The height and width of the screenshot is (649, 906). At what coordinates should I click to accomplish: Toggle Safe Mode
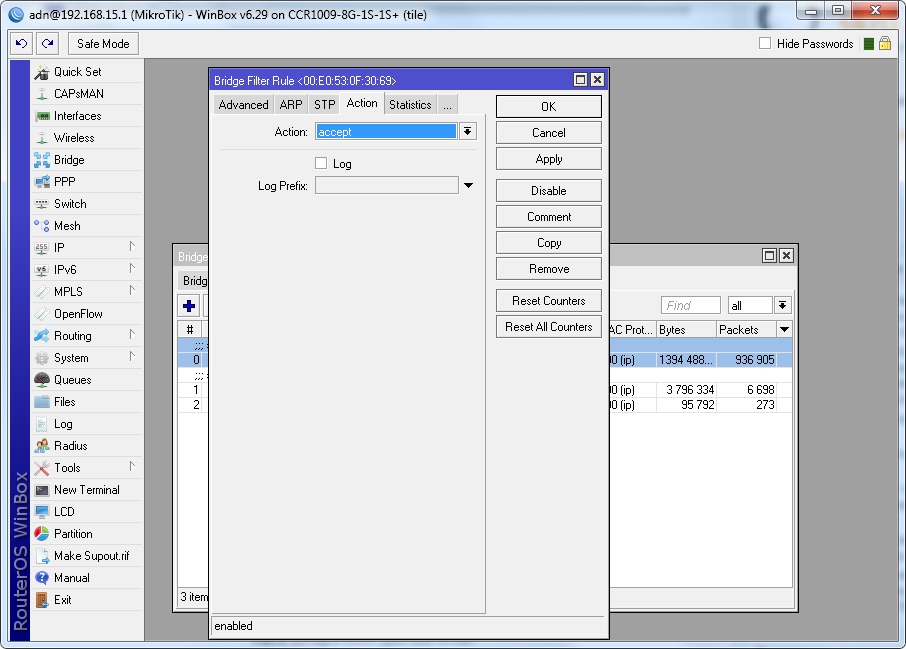[103, 44]
